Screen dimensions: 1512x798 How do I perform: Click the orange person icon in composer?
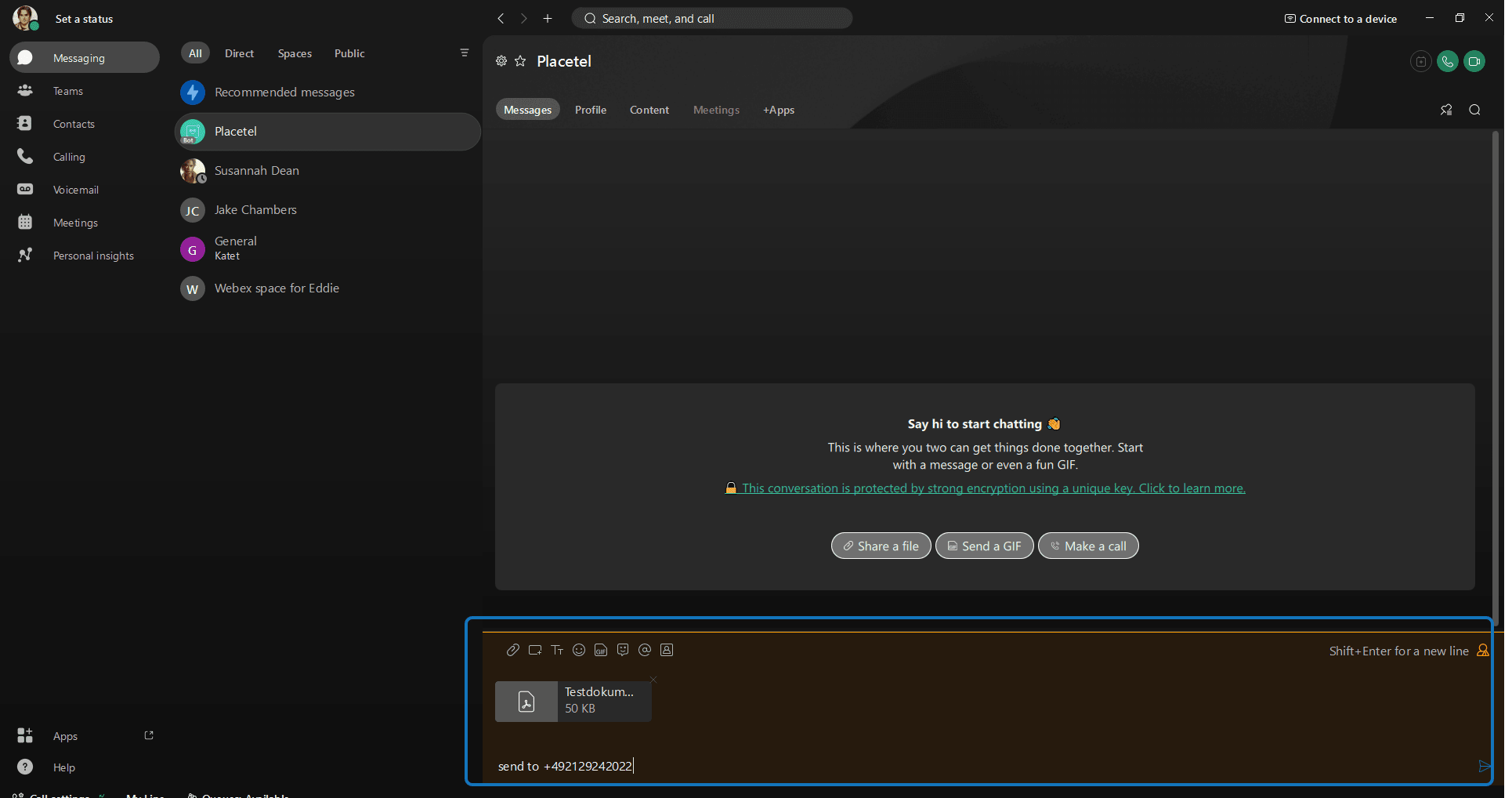click(1482, 651)
